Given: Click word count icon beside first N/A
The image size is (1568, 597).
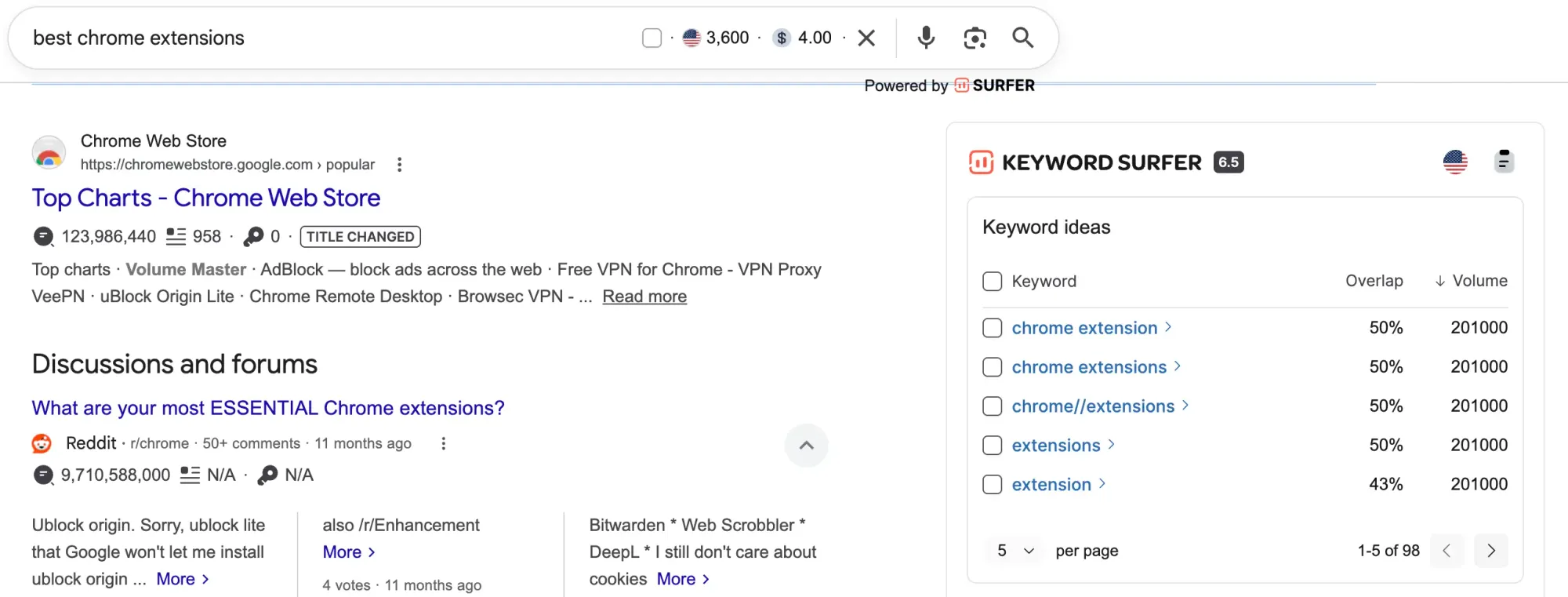Looking at the screenshot, I should click(190, 475).
